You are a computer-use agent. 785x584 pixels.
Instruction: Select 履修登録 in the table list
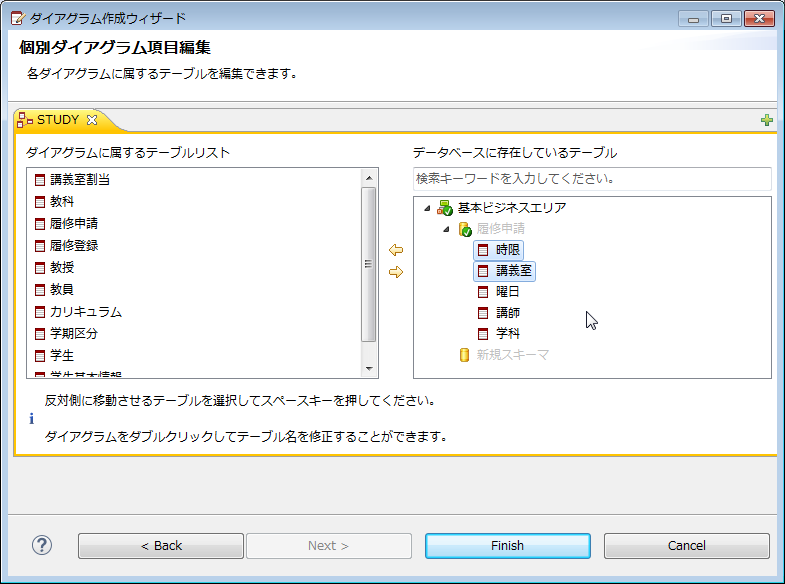[74, 246]
